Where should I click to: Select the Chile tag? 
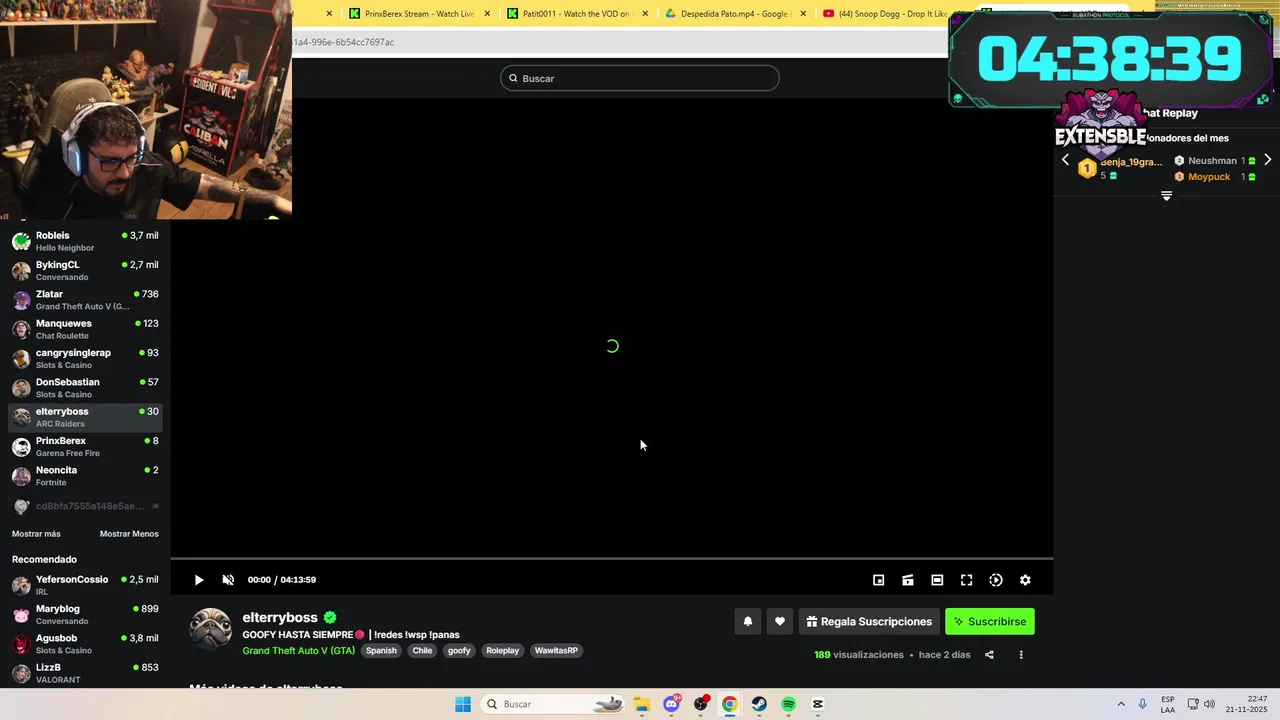pyautogui.click(x=422, y=650)
